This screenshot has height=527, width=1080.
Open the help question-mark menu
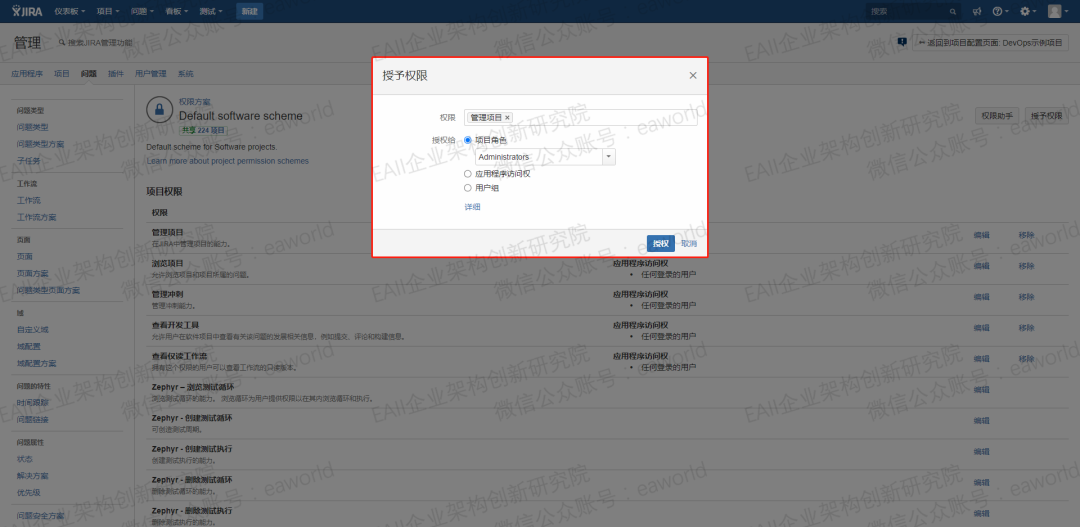pyautogui.click(x=1000, y=12)
